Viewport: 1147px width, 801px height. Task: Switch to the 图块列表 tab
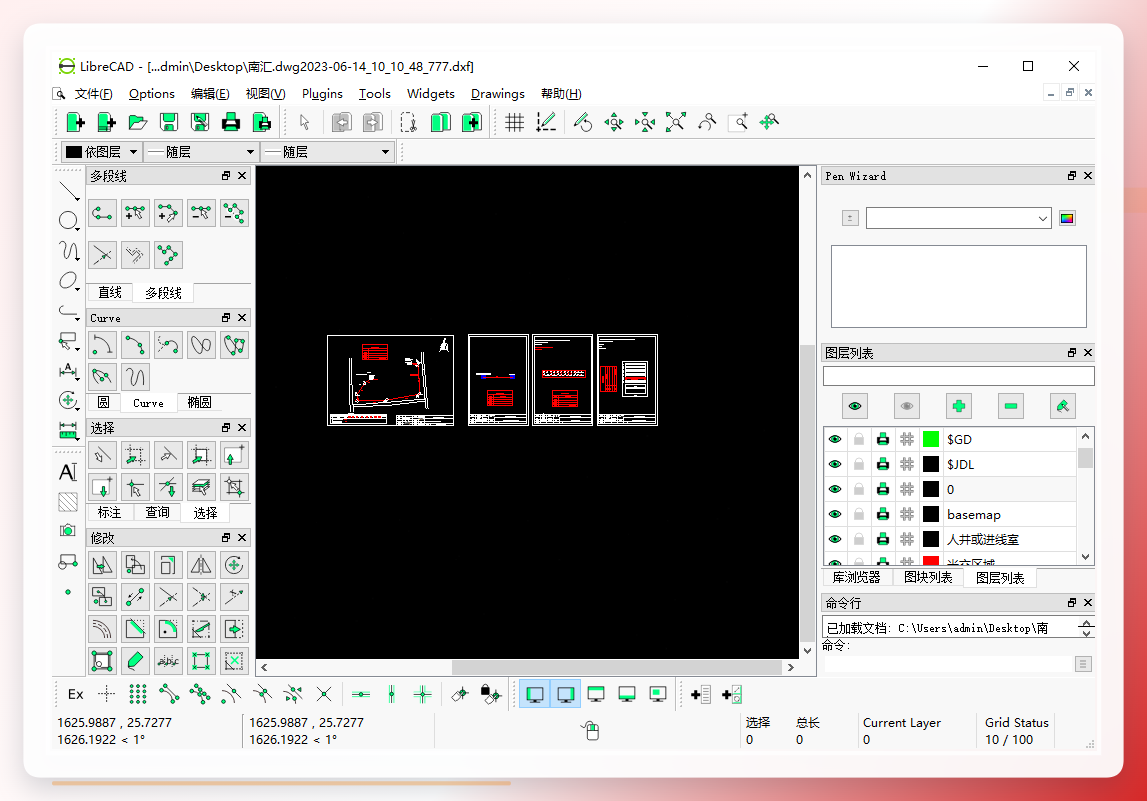[x=928, y=577]
